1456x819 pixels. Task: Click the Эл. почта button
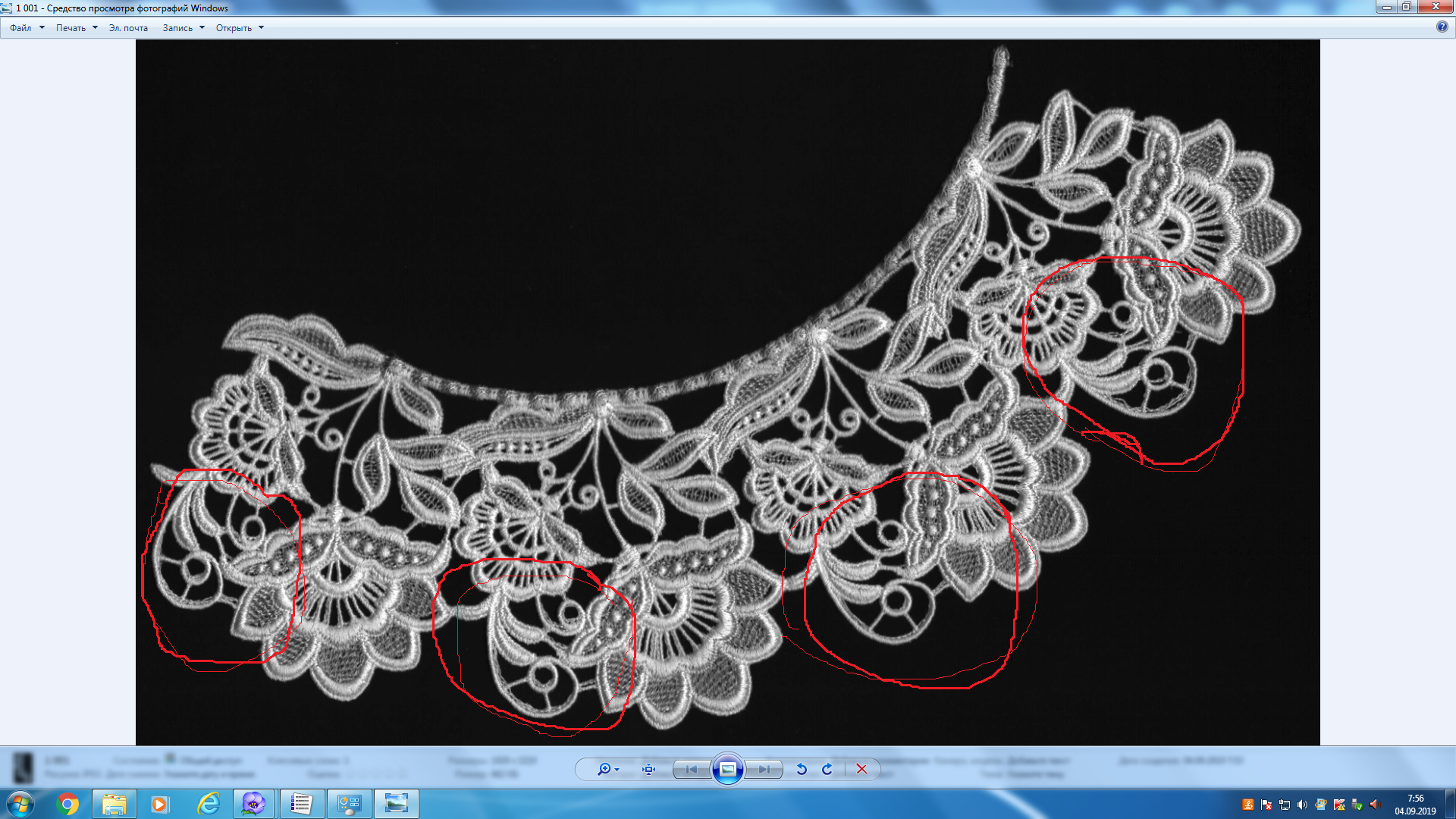(128, 28)
